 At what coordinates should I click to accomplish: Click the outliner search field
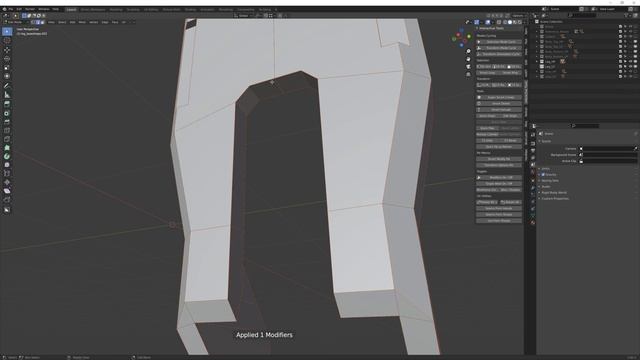coord(583,16)
